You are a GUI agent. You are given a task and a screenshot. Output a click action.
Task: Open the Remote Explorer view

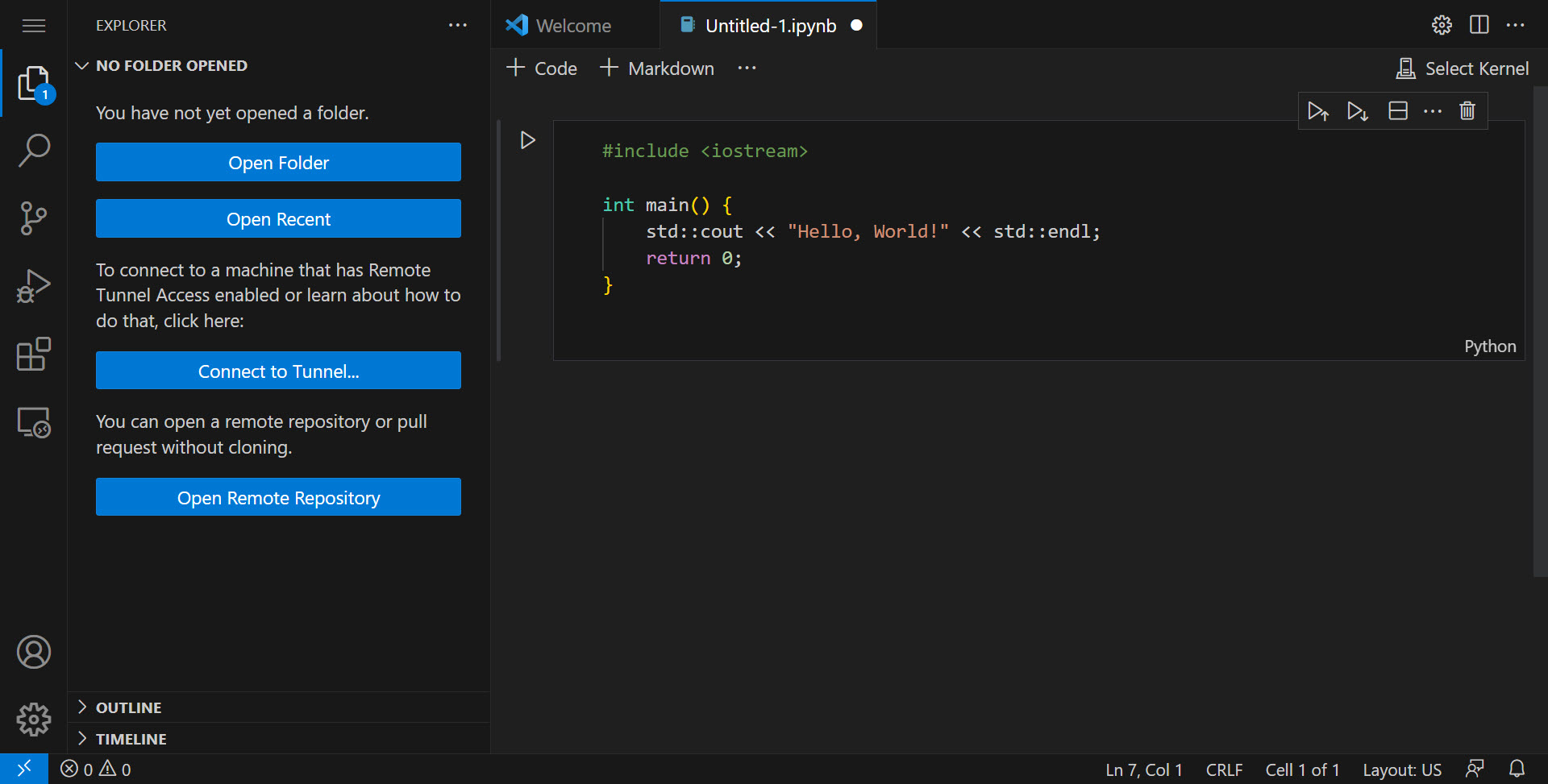pos(34,422)
